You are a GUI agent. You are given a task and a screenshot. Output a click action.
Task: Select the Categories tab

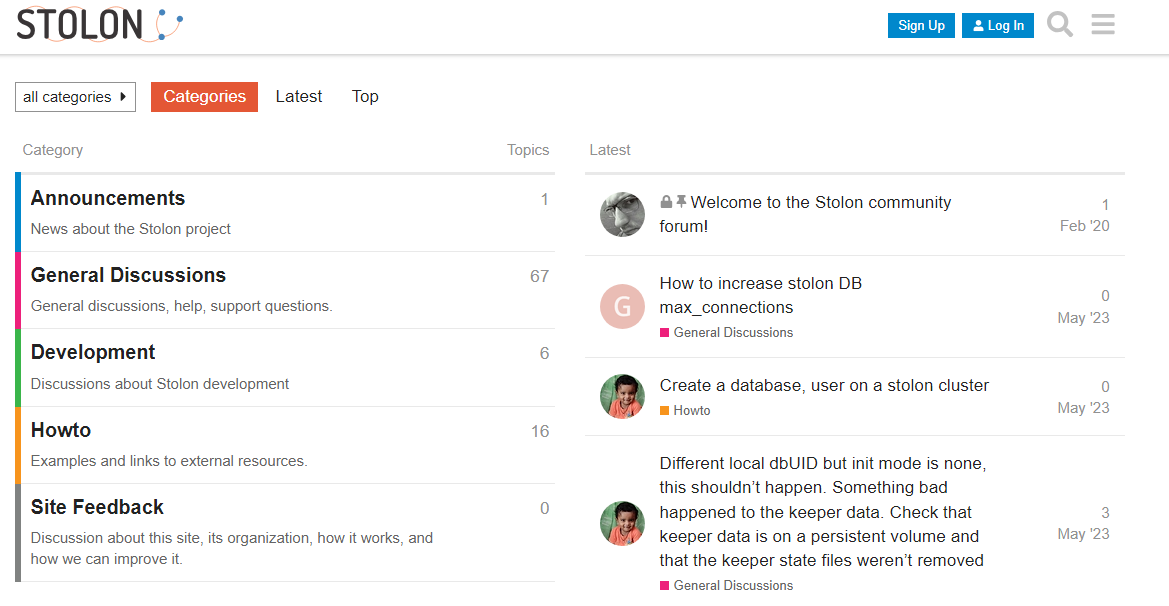tap(204, 97)
